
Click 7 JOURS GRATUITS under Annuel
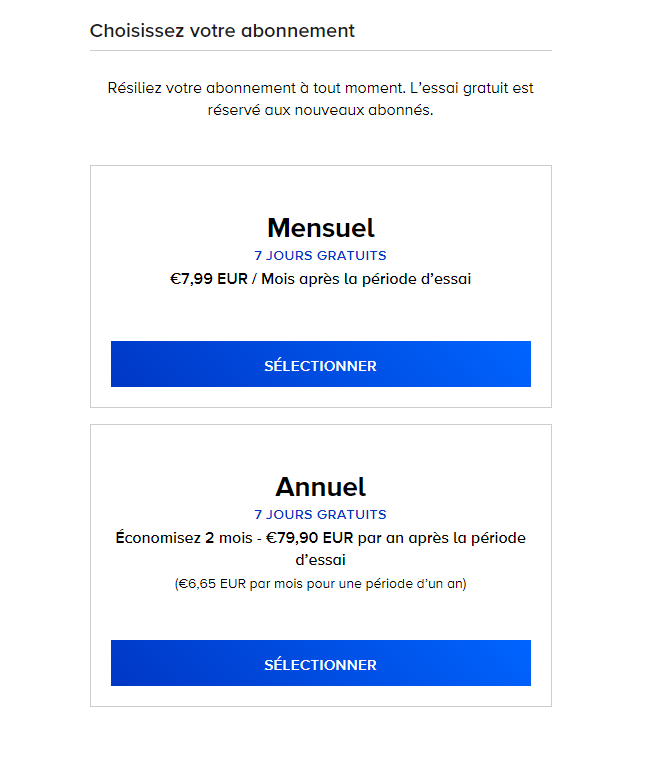point(320,514)
